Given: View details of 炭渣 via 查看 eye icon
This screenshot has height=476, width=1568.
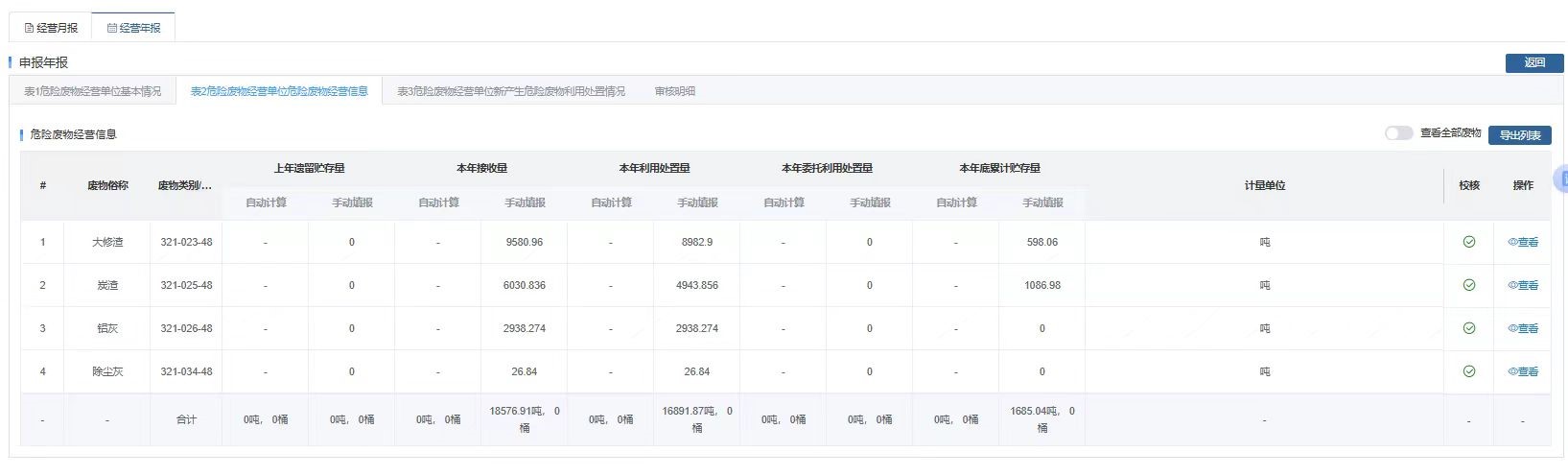Looking at the screenshot, I should pos(1522,285).
